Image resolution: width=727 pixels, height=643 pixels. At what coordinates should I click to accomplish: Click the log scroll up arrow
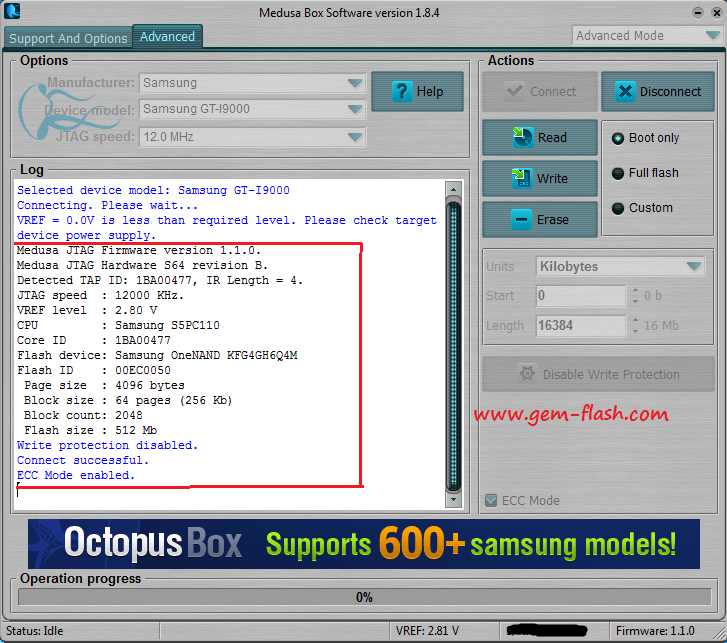point(453,189)
